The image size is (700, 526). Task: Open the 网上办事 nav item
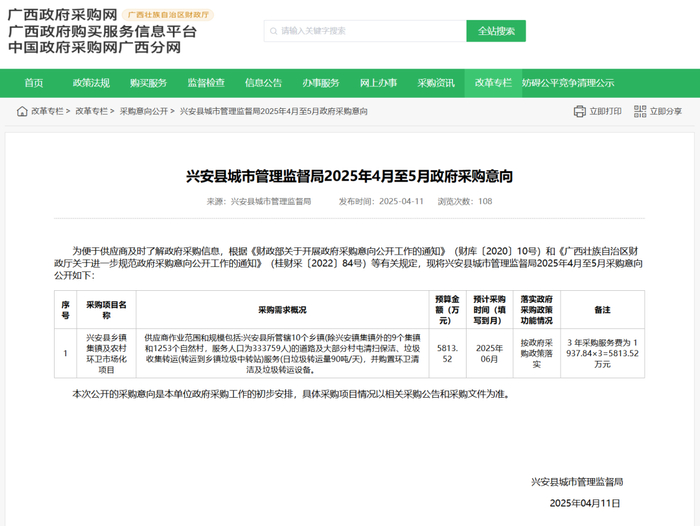(378, 83)
